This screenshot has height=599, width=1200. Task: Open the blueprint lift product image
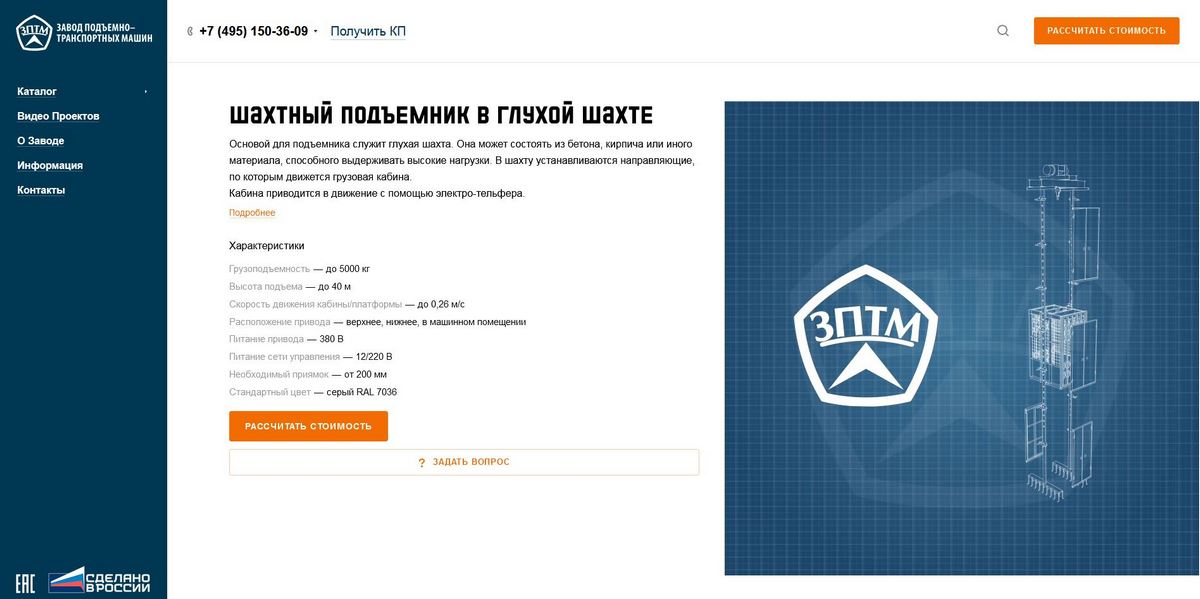[961, 338]
